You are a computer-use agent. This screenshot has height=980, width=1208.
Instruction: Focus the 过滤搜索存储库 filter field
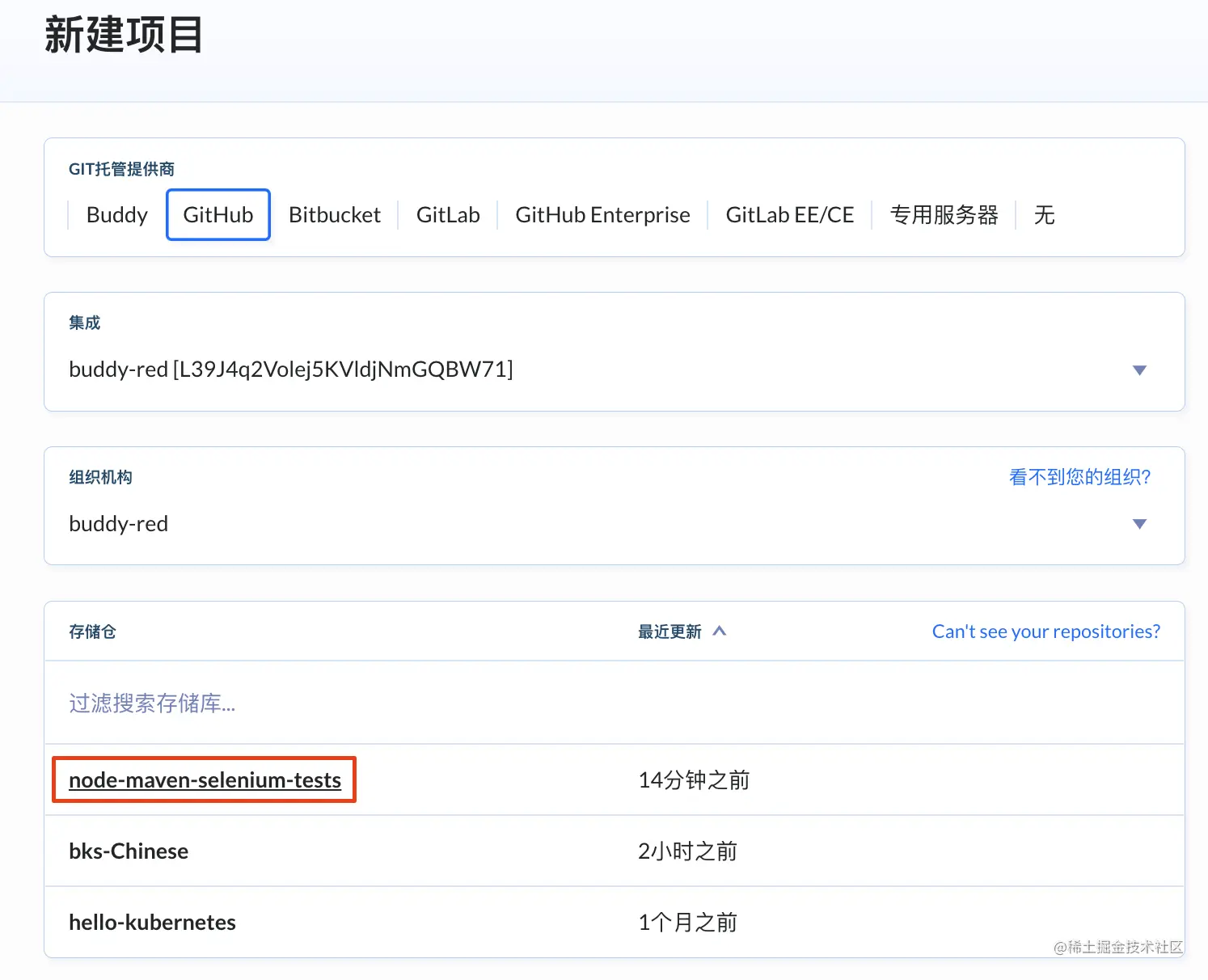tap(615, 703)
